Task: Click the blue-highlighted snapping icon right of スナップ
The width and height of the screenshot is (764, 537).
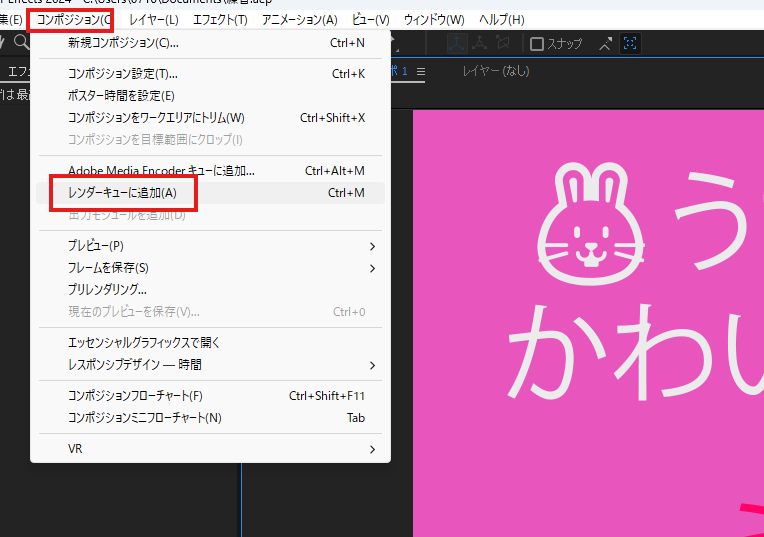Action: pyautogui.click(x=631, y=43)
